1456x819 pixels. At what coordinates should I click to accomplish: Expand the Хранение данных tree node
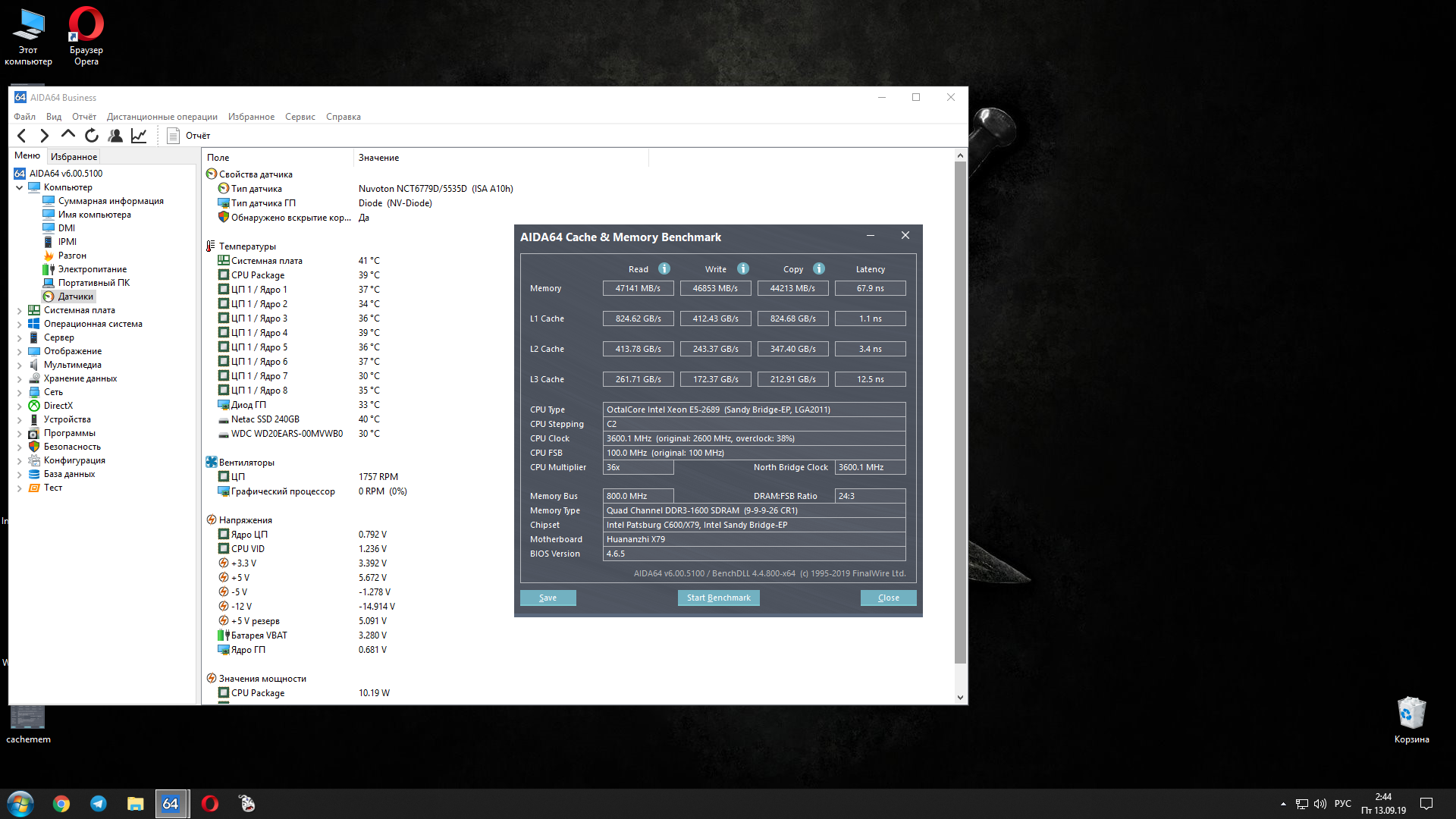tap(19, 378)
